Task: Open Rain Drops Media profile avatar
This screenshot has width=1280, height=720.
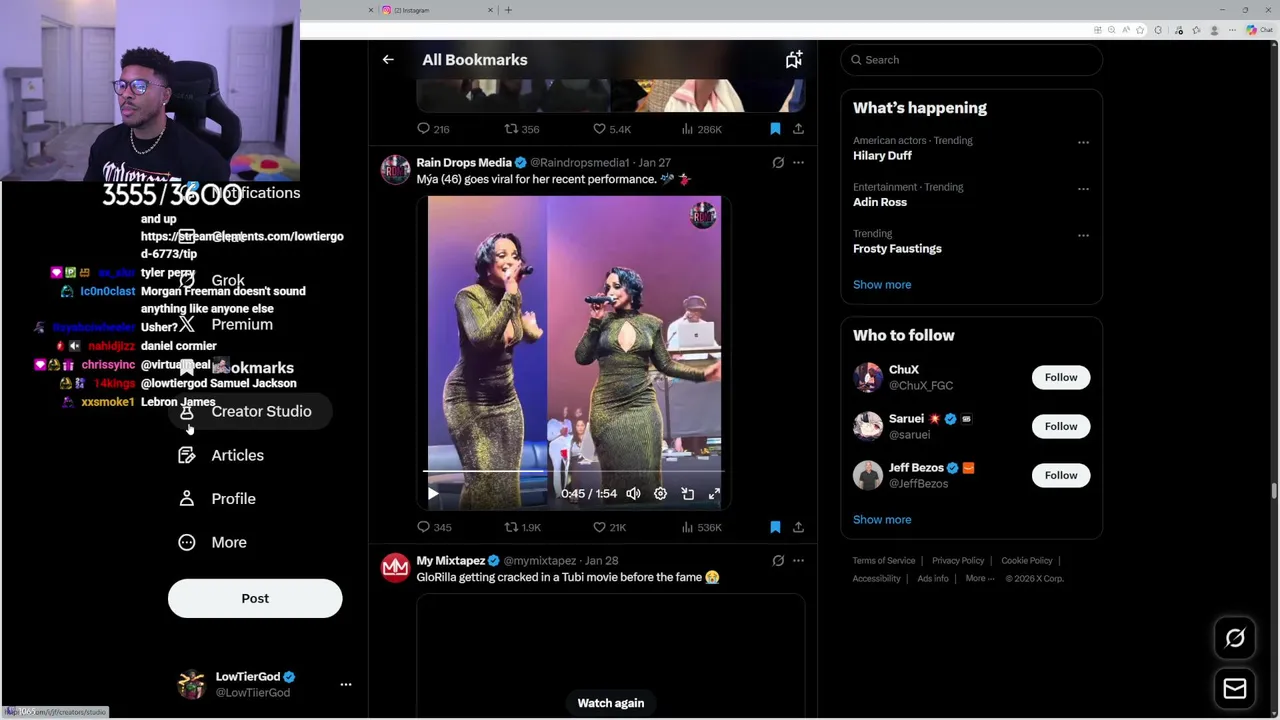Action: 396,170
